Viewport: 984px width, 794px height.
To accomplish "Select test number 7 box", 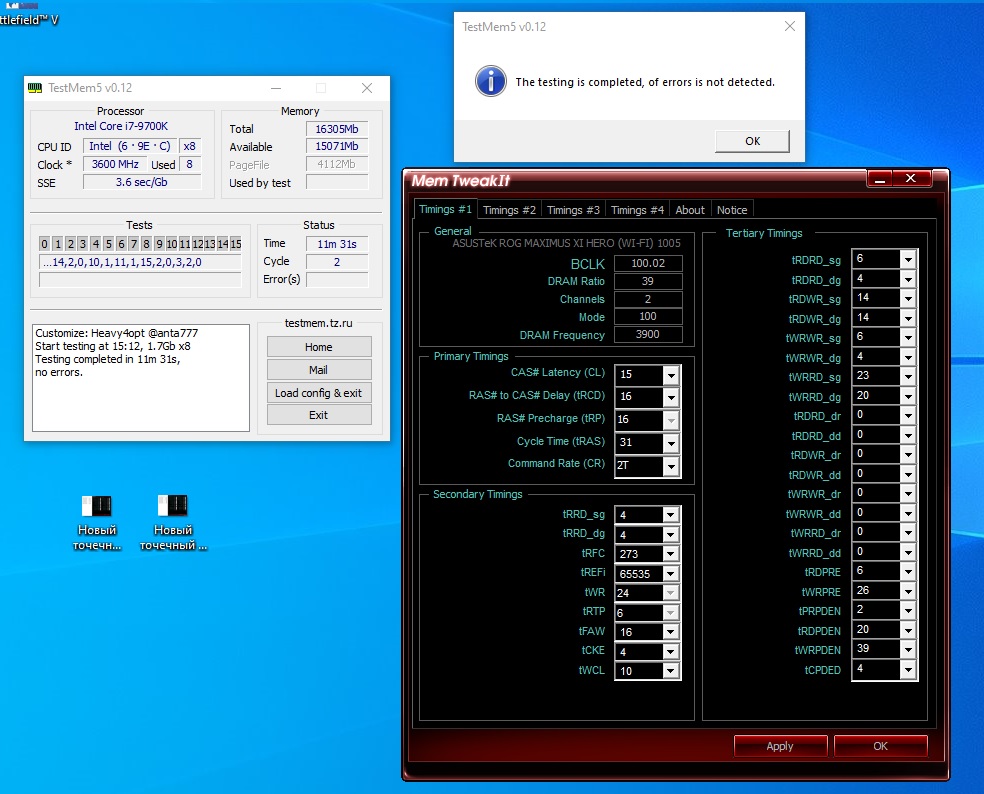I will tap(133, 244).
